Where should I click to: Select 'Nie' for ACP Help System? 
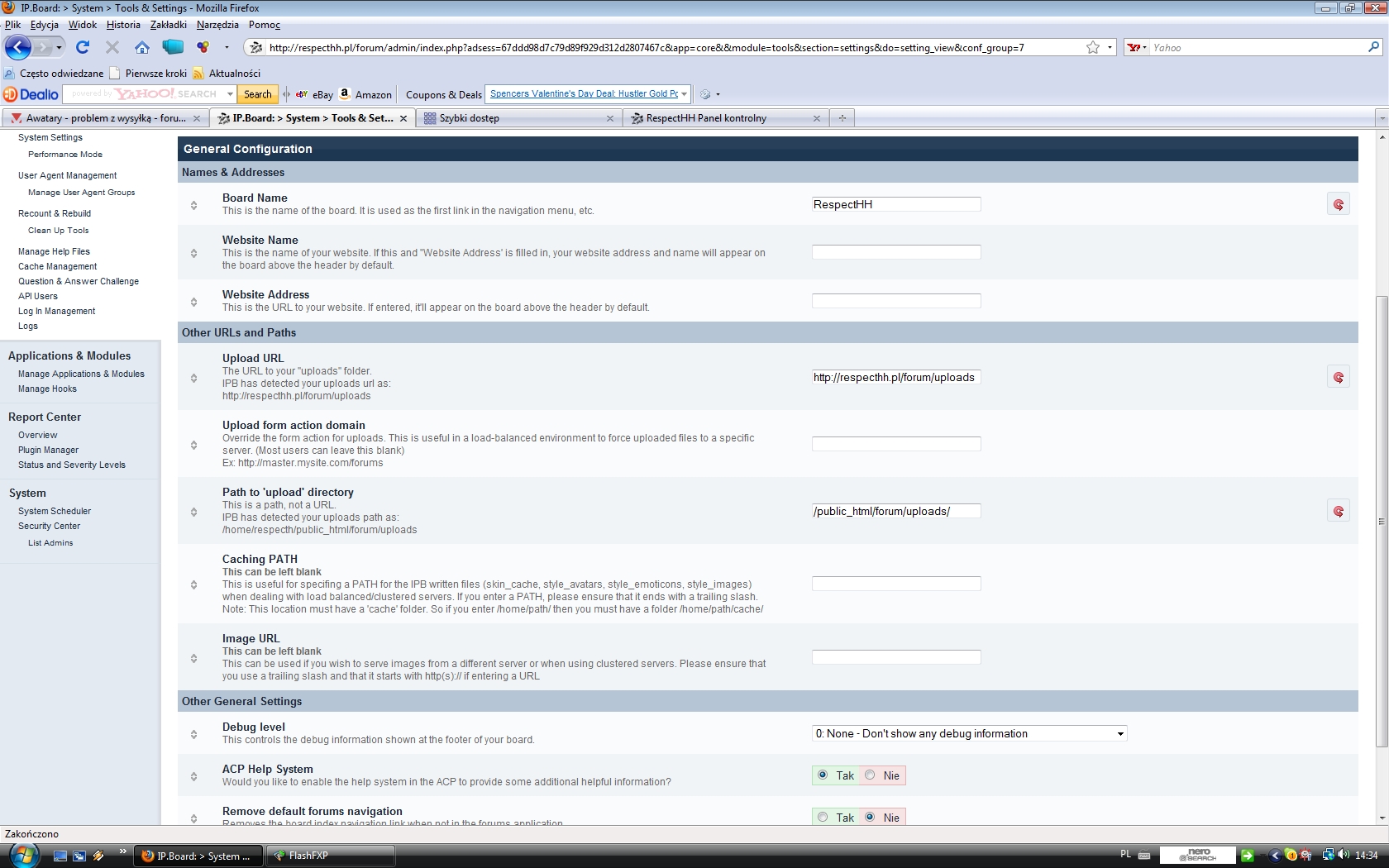[x=871, y=775]
